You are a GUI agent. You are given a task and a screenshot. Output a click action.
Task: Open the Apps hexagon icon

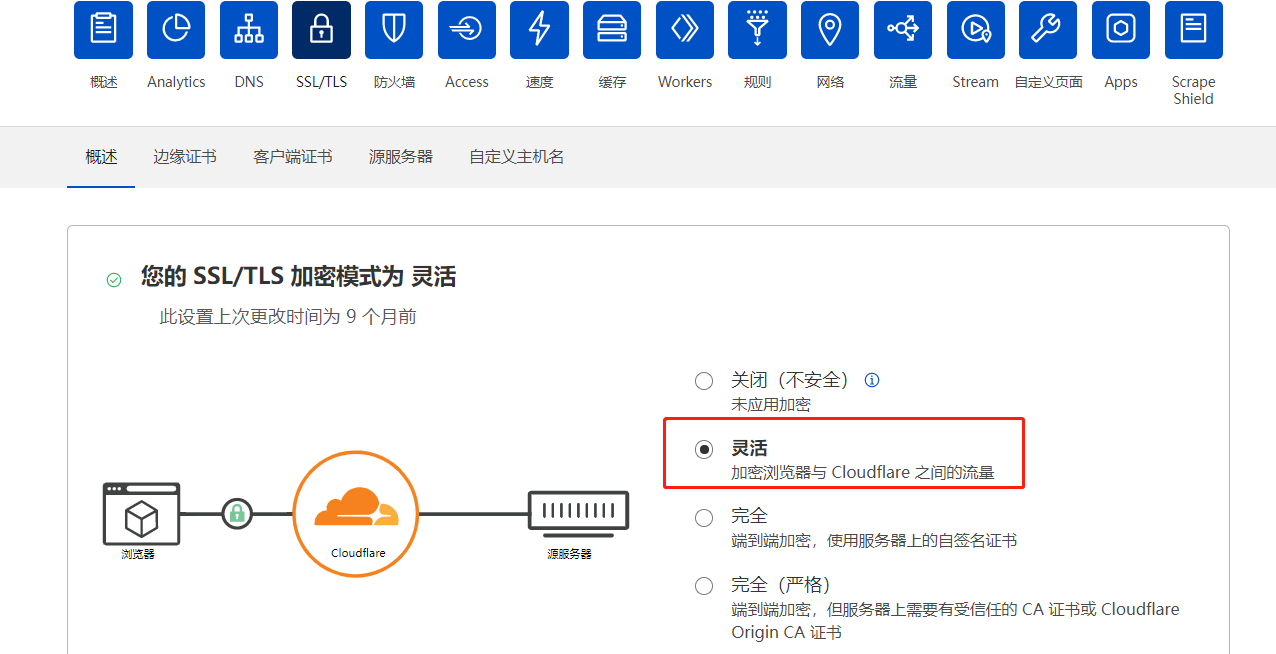(x=1121, y=30)
